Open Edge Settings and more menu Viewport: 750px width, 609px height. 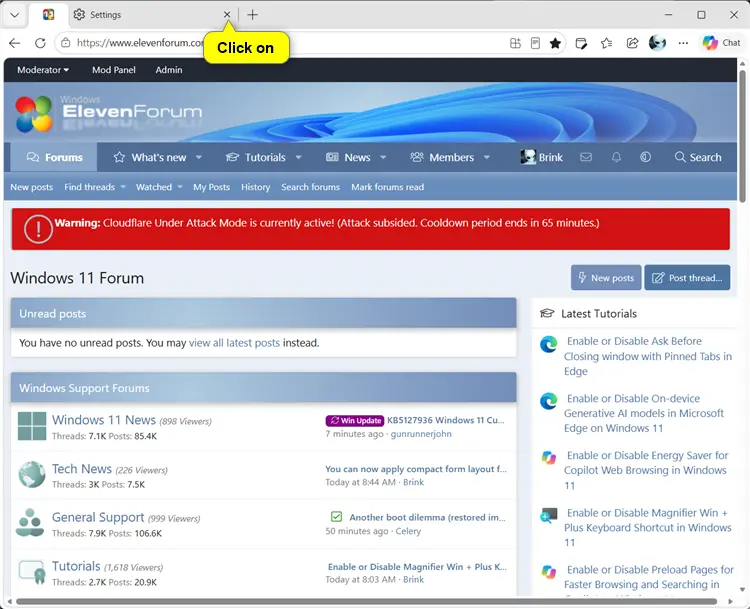[x=683, y=44]
